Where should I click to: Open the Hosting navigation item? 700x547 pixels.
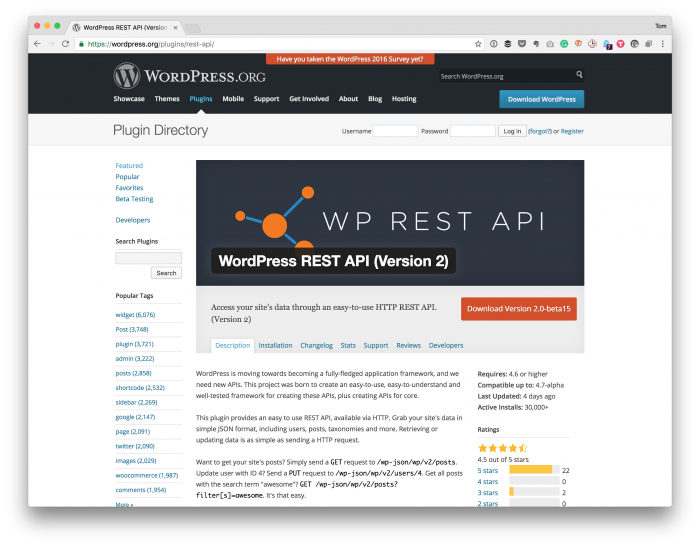point(404,99)
